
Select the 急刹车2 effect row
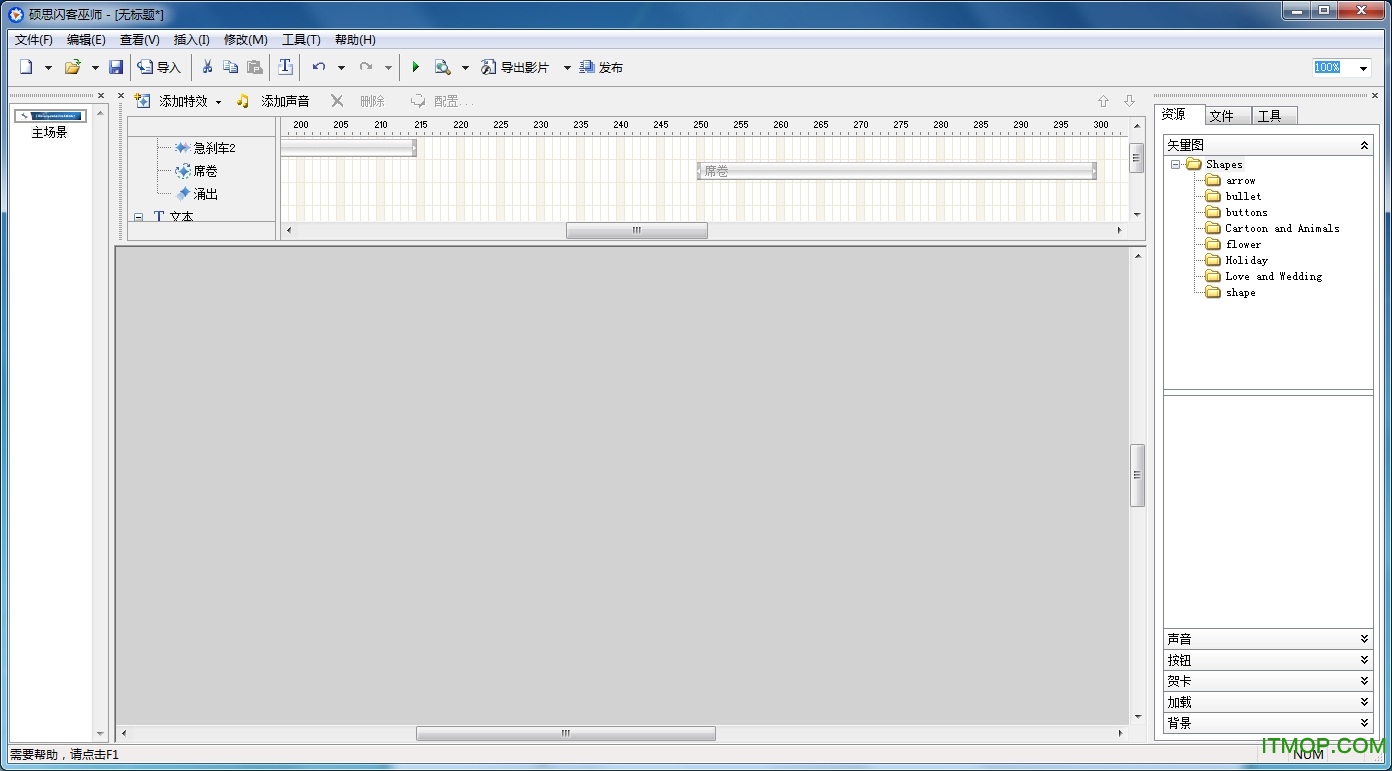(x=205, y=148)
